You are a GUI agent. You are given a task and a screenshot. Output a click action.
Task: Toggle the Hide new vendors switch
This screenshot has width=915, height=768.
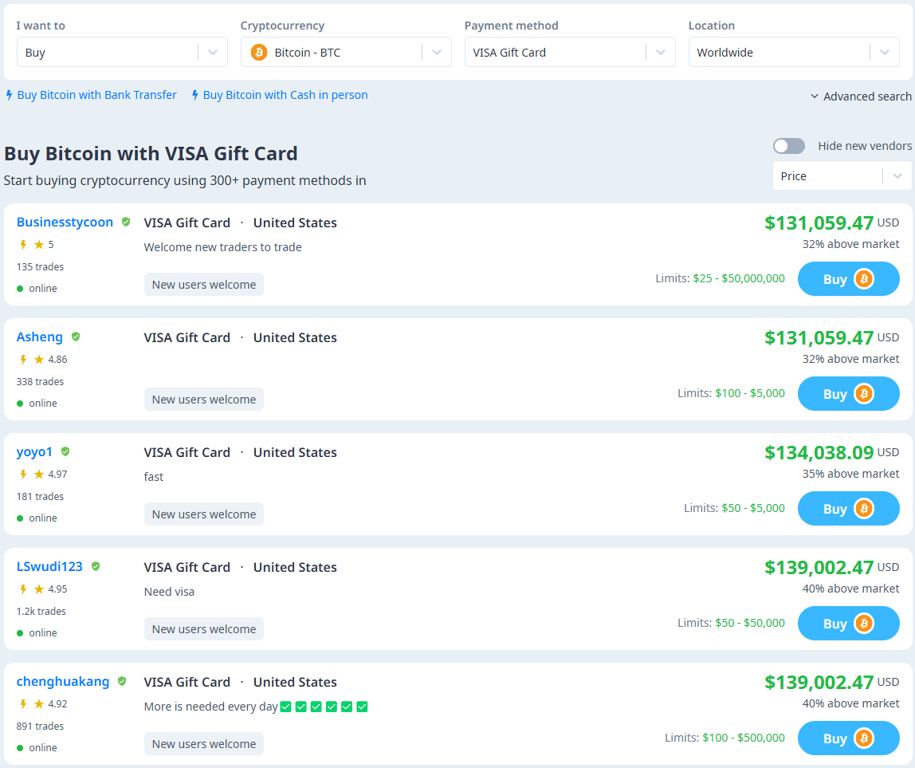click(788, 145)
